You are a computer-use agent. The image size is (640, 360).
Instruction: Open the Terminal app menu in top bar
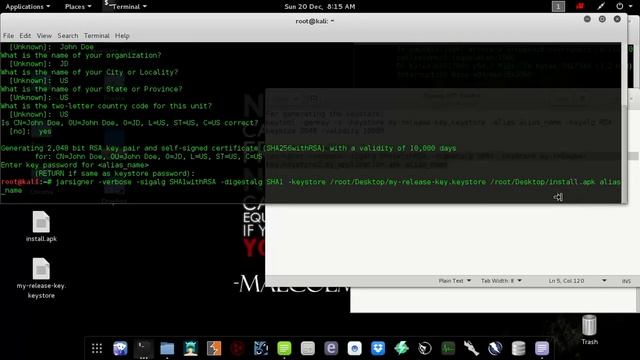click(x=125, y=7)
